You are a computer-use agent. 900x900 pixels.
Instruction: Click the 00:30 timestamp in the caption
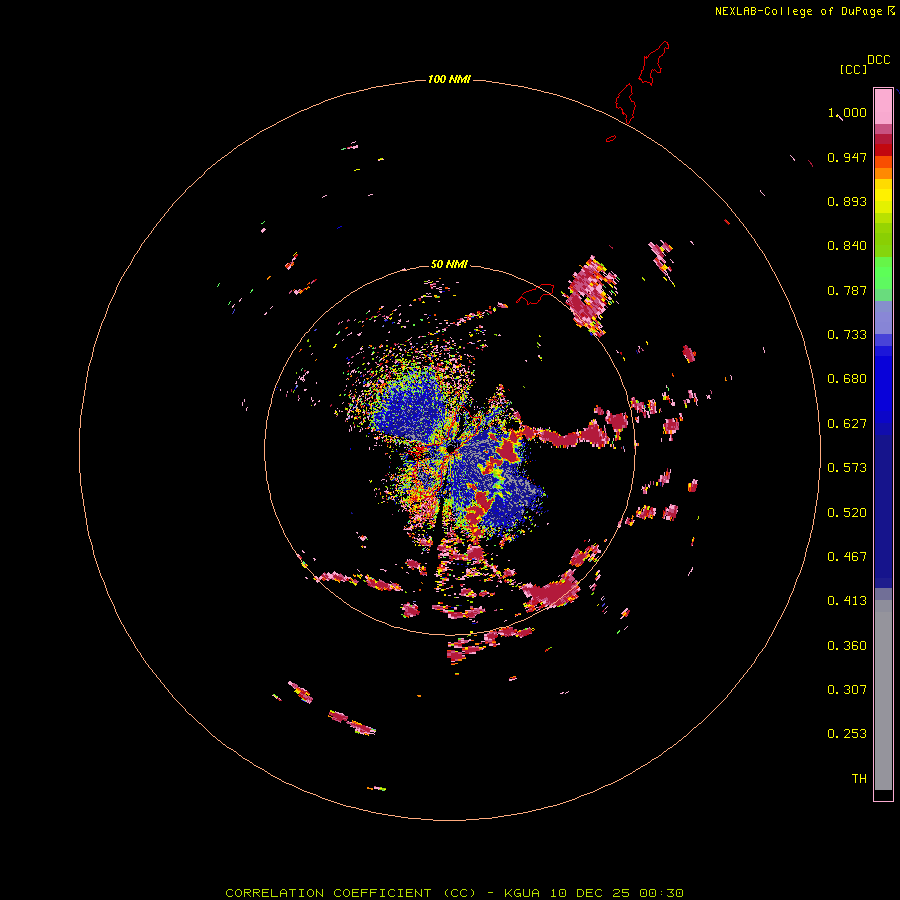click(661, 893)
